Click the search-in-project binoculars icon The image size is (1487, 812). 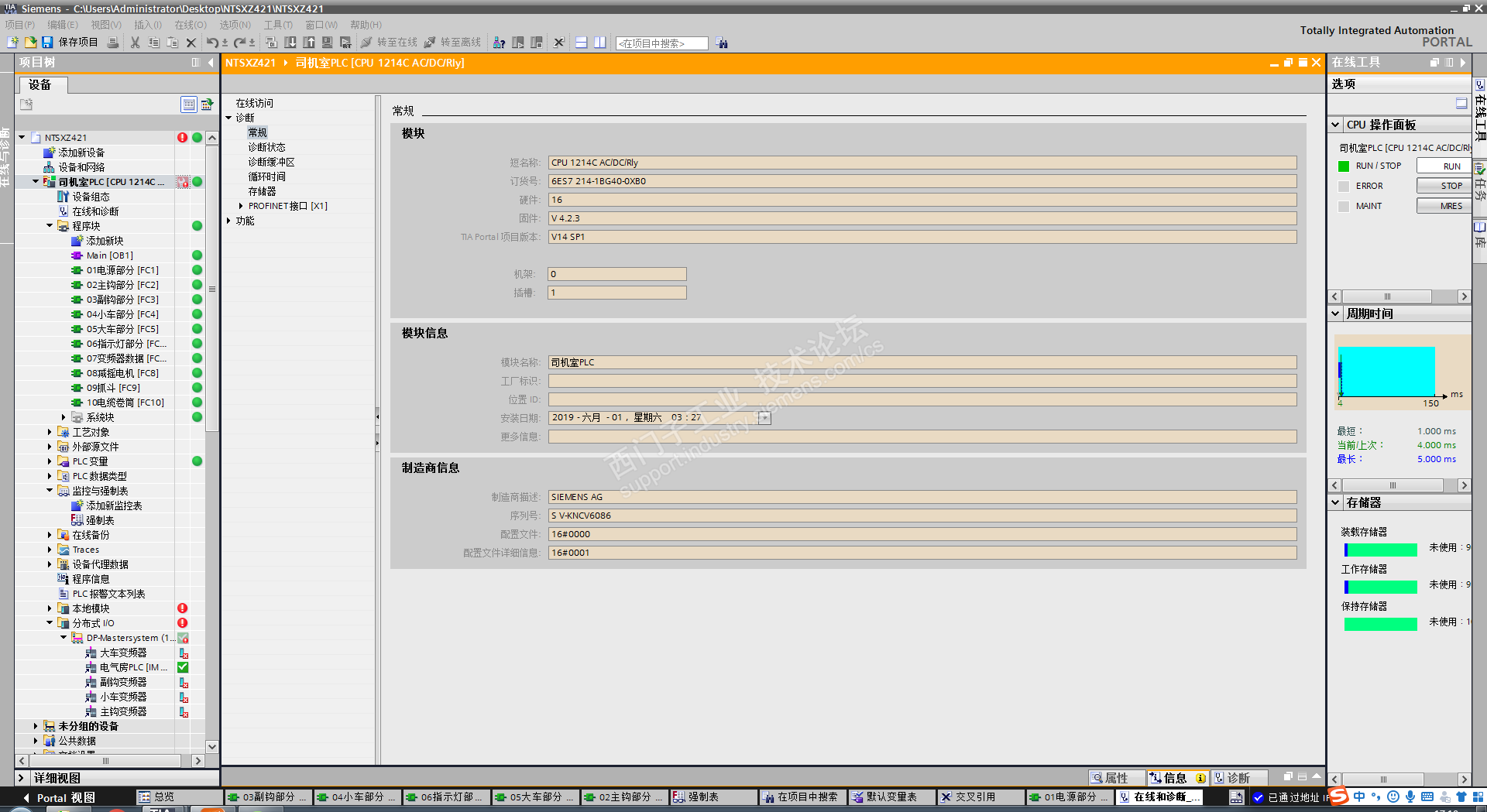(723, 43)
